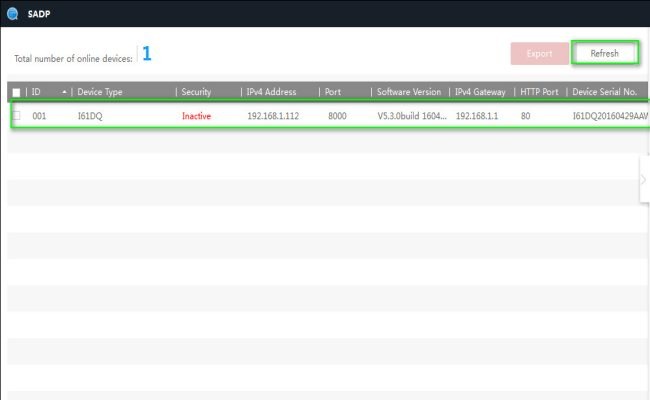Click the SADP logo icon in title bar
Image resolution: width=650 pixels, height=400 pixels.
pyautogui.click(x=10, y=13)
